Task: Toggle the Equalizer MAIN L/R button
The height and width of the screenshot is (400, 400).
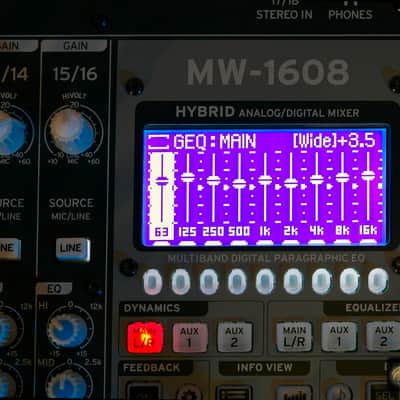Action: point(294,337)
